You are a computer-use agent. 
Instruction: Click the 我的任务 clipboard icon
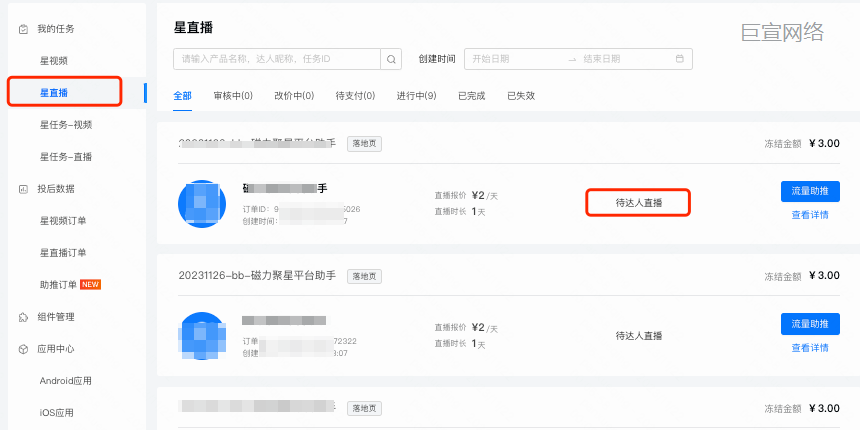[23, 29]
